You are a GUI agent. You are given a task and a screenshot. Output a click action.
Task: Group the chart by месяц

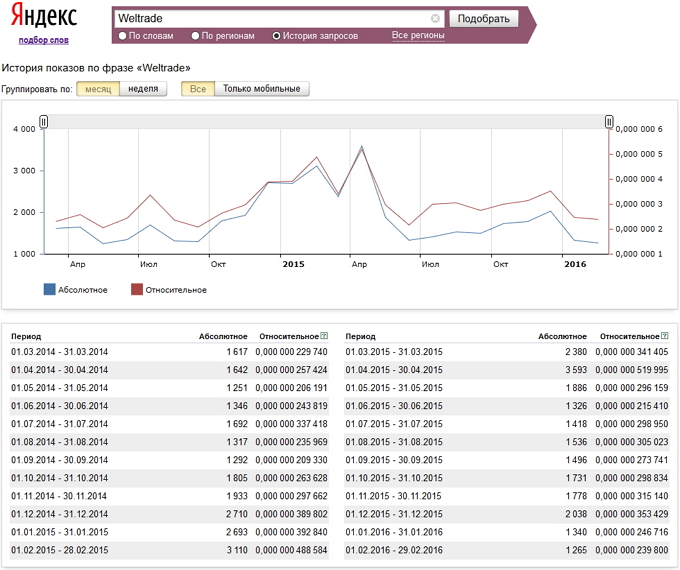(98, 89)
